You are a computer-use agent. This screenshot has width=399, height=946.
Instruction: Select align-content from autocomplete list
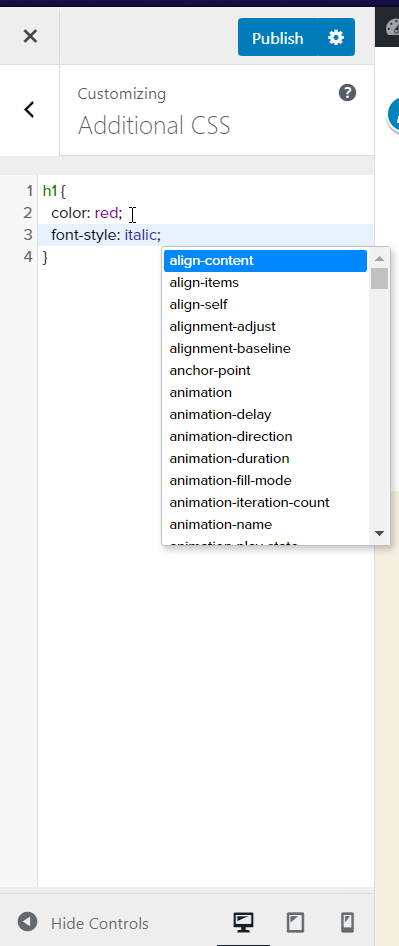266,261
